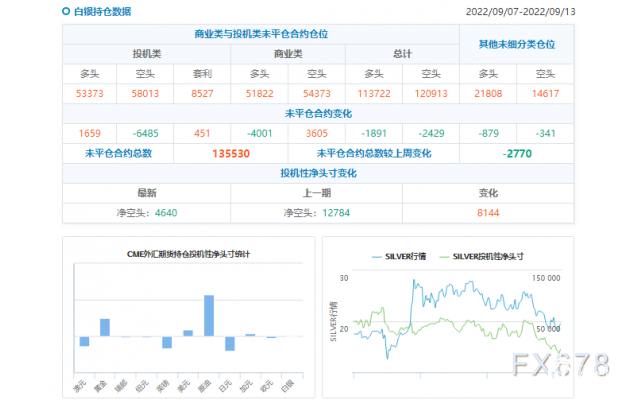Click the net short change value 8144
640x400 pixels.
click(x=516, y=212)
